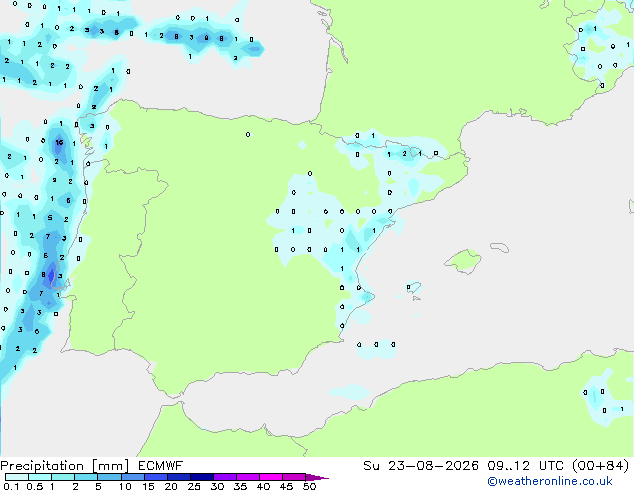Click the legend label '20'
The height and width of the screenshot is (490, 634).
pos(171,486)
